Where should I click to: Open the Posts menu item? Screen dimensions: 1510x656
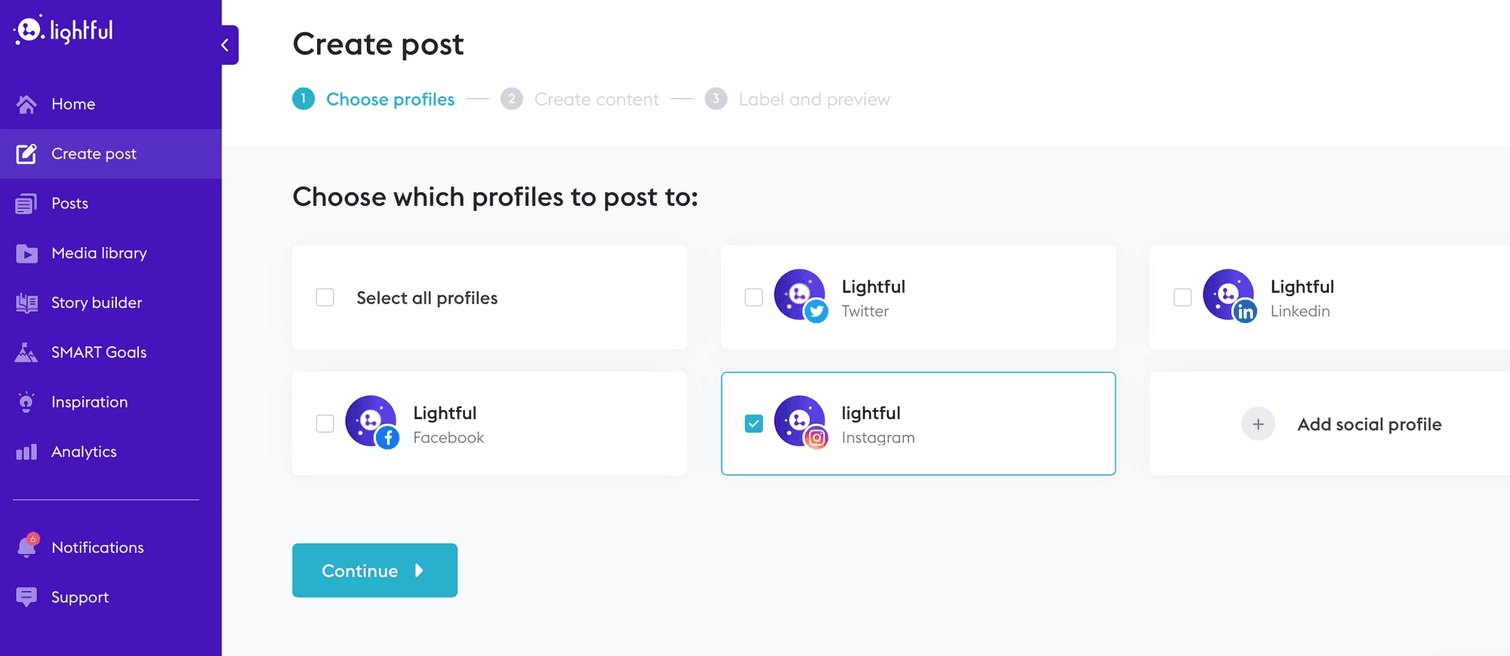point(70,203)
